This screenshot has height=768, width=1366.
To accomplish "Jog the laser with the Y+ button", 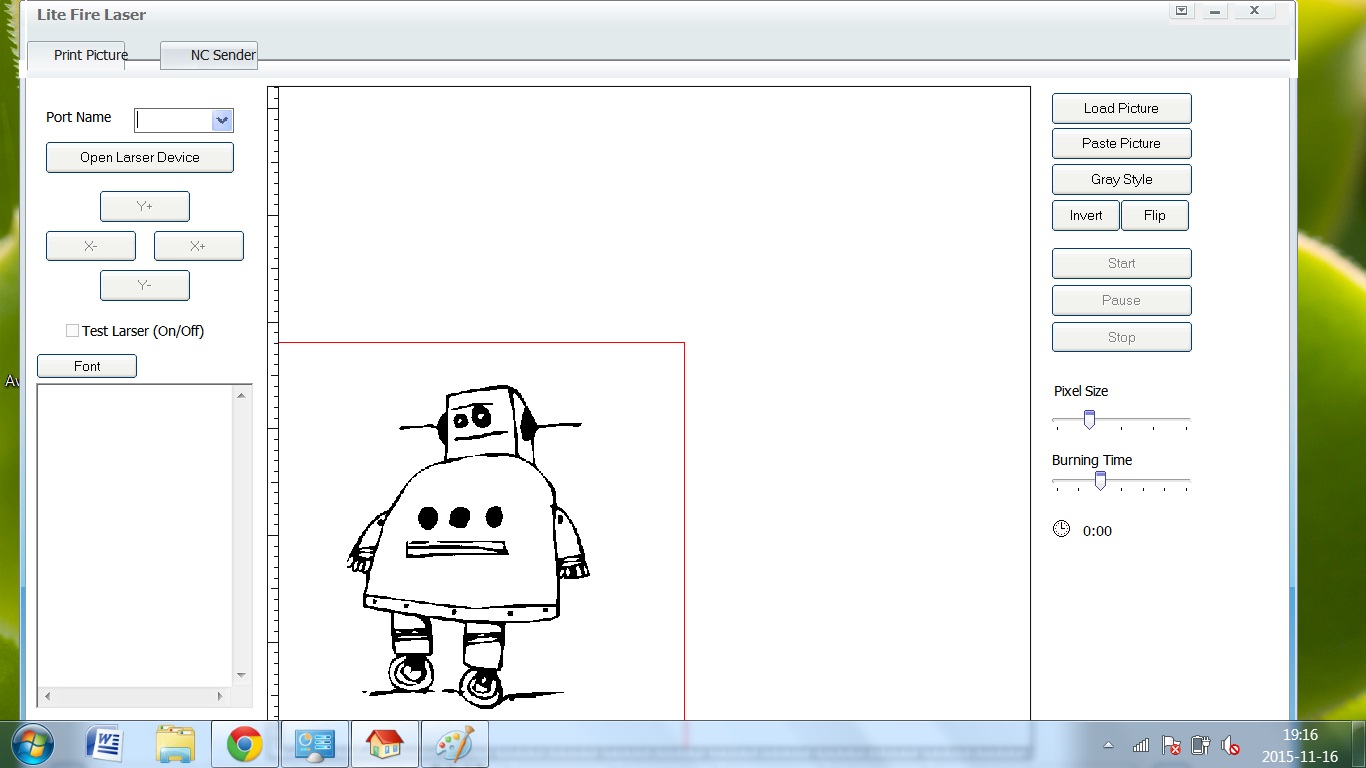I will tap(145, 206).
